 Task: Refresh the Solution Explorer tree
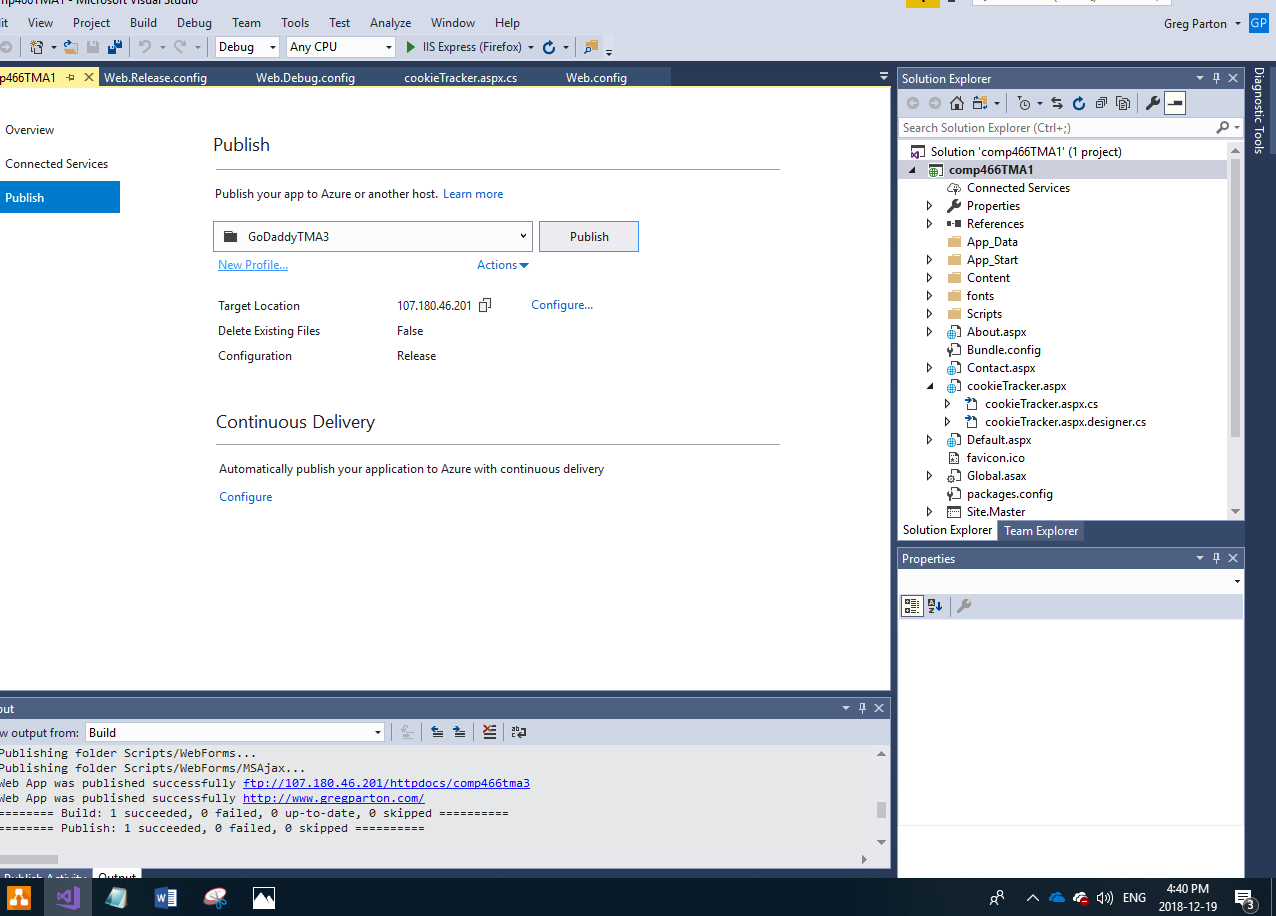pos(1079,103)
